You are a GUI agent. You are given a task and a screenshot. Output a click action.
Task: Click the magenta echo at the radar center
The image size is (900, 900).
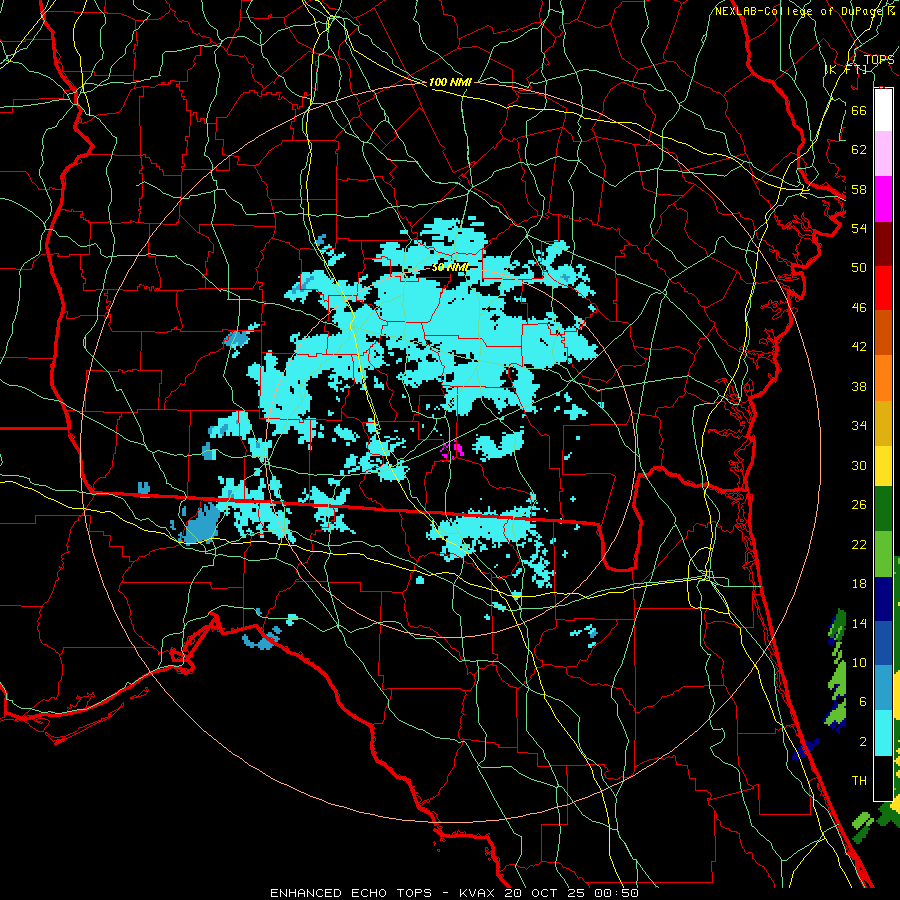tap(452, 451)
